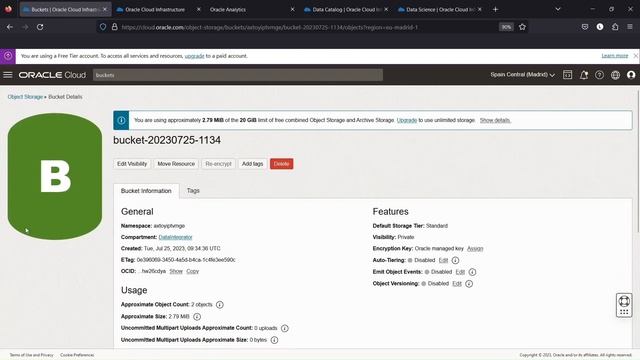Click the red Delete button
The height and width of the screenshot is (360, 640).
pos(281,164)
